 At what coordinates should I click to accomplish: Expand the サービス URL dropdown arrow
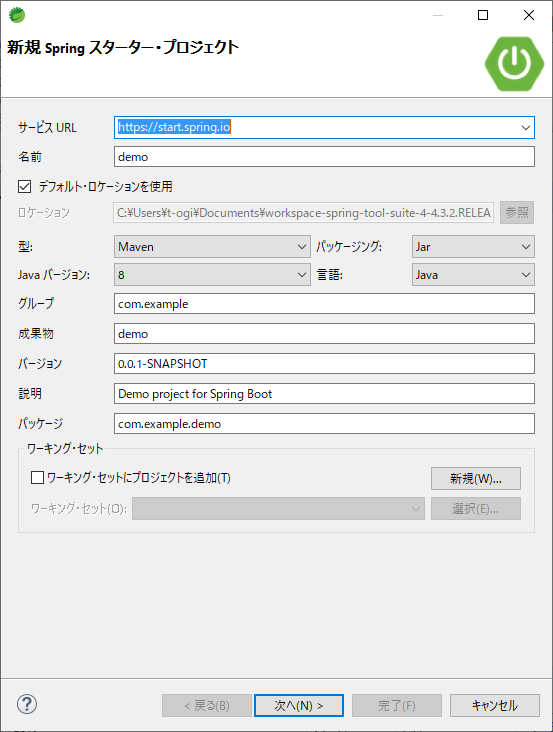click(x=525, y=127)
